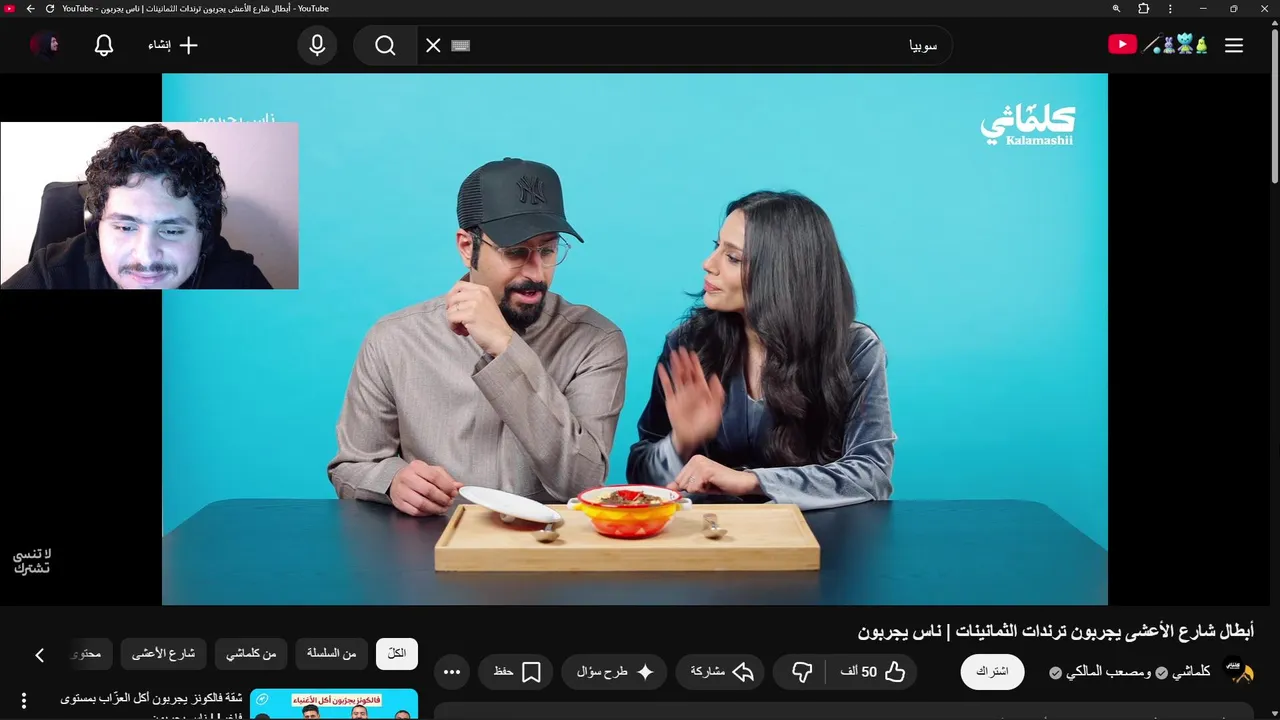Open the كلماشي channel link
This screenshot has width=1280, height=720.
tap(1190, 672)
